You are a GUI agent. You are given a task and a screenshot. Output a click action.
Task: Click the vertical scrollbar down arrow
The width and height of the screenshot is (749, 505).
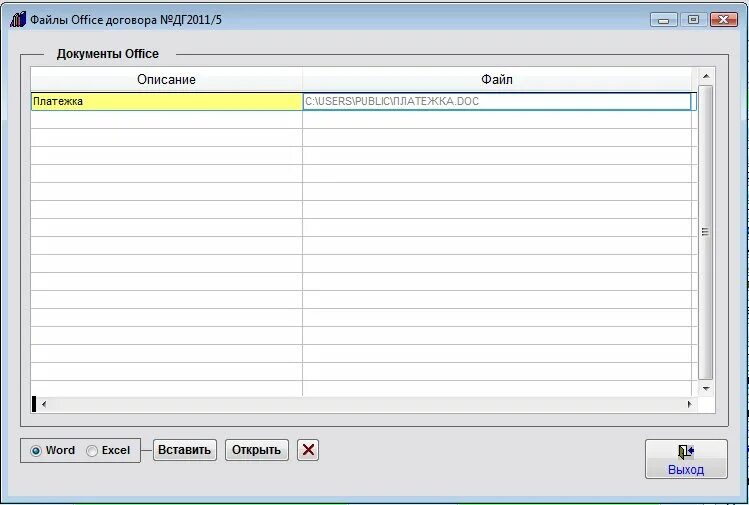(x=706, y=389)
